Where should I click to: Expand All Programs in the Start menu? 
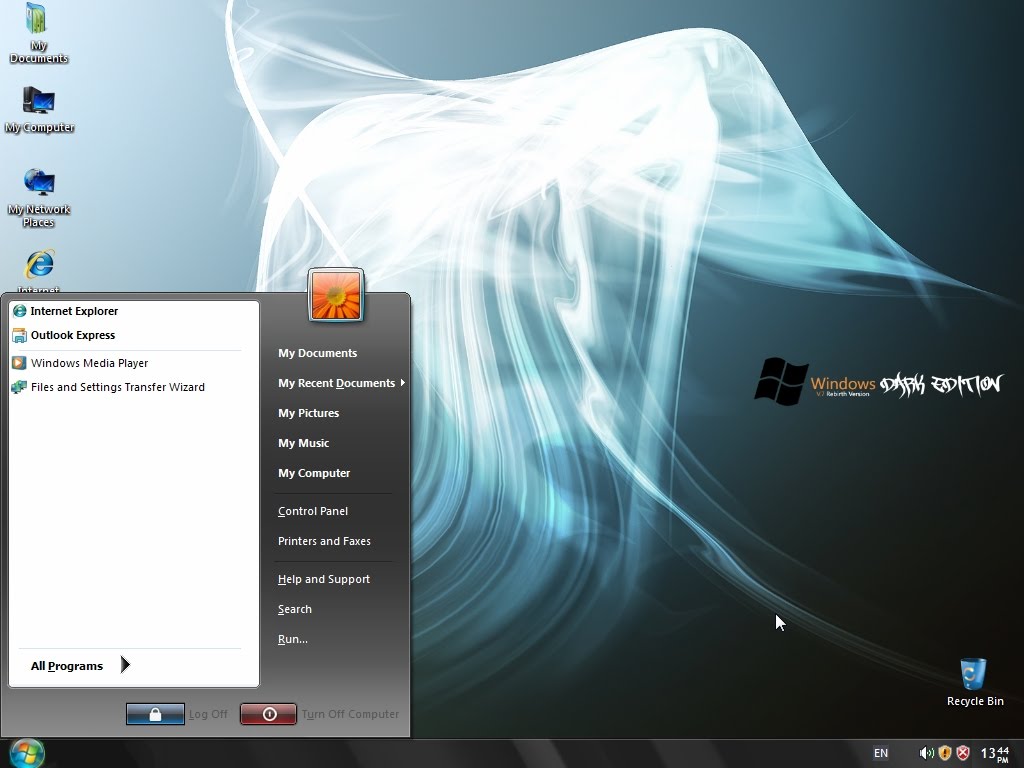[66, 665]
